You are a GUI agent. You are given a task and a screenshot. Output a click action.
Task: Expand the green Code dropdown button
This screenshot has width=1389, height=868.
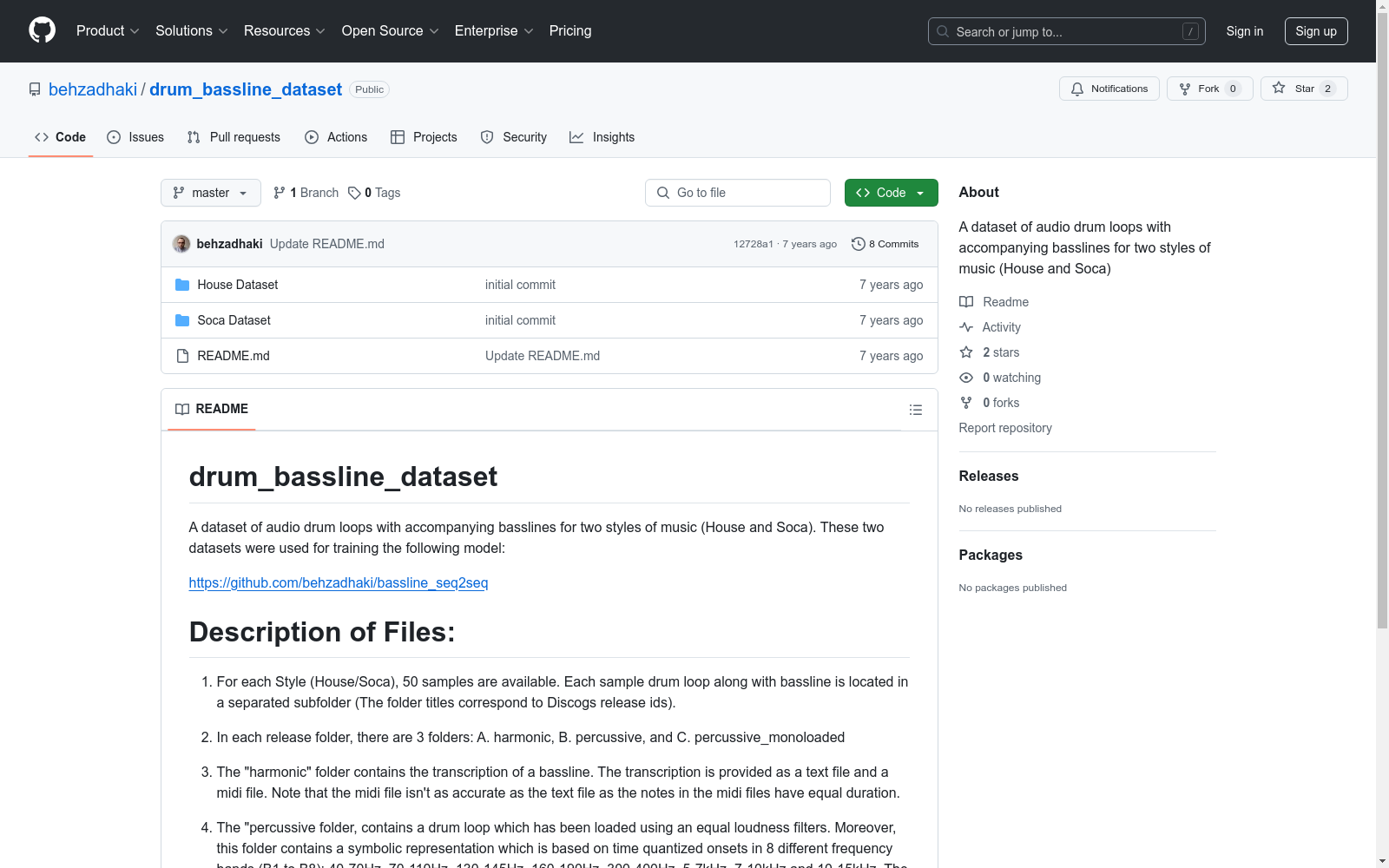click(x=892, y=193)
